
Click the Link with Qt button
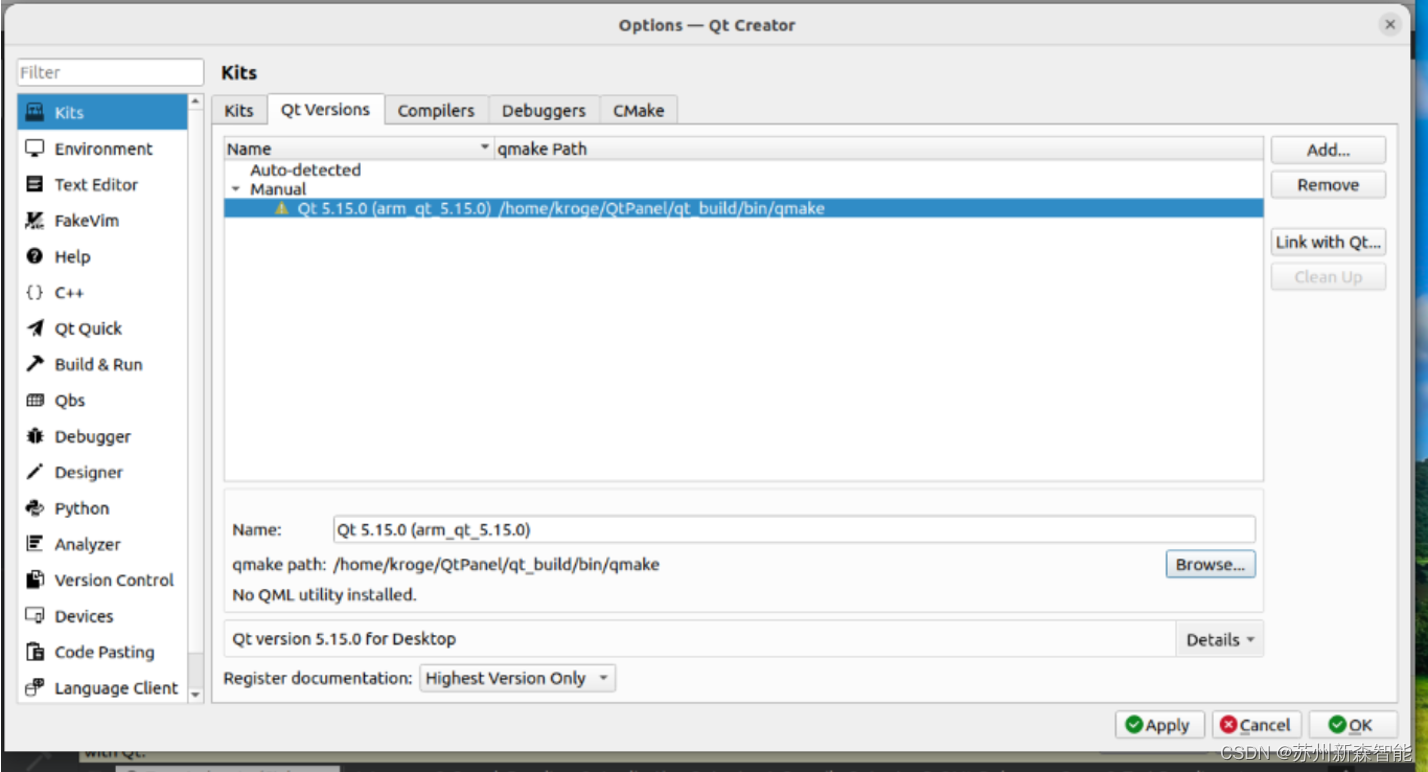pyautogui.click(x=1327, y=241)
